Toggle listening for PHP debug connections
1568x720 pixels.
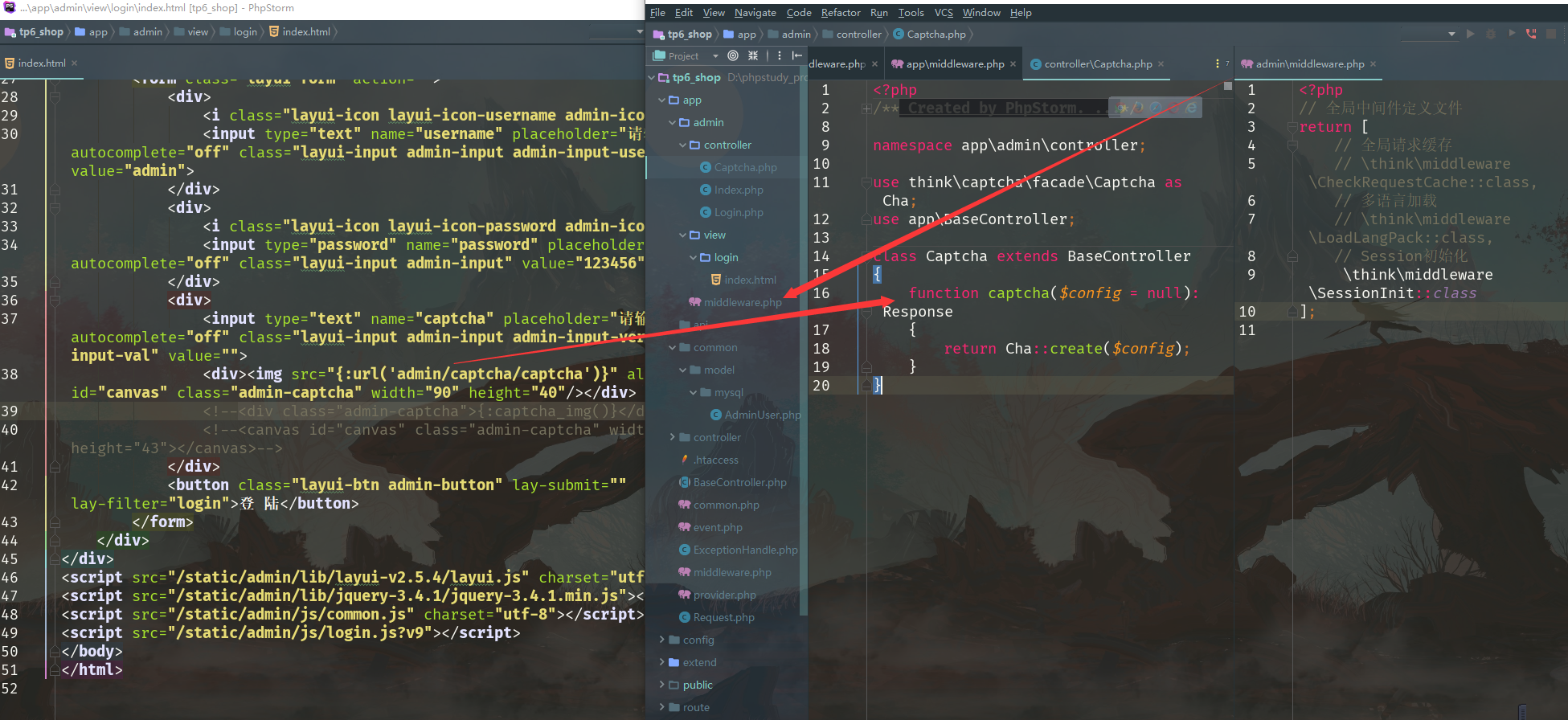coord(1531,34)
